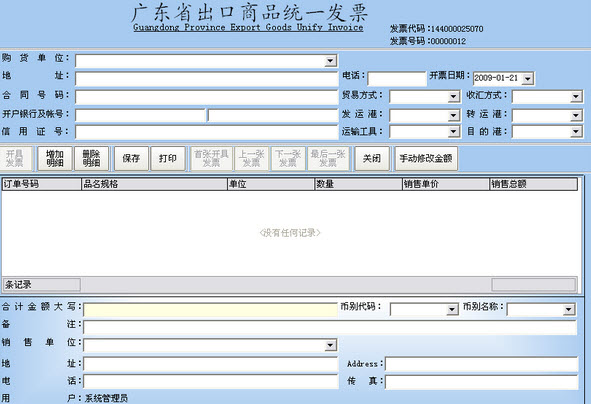
Task: Expand the 贸易方式 dropdown
Action: click(x=453, y=97)
